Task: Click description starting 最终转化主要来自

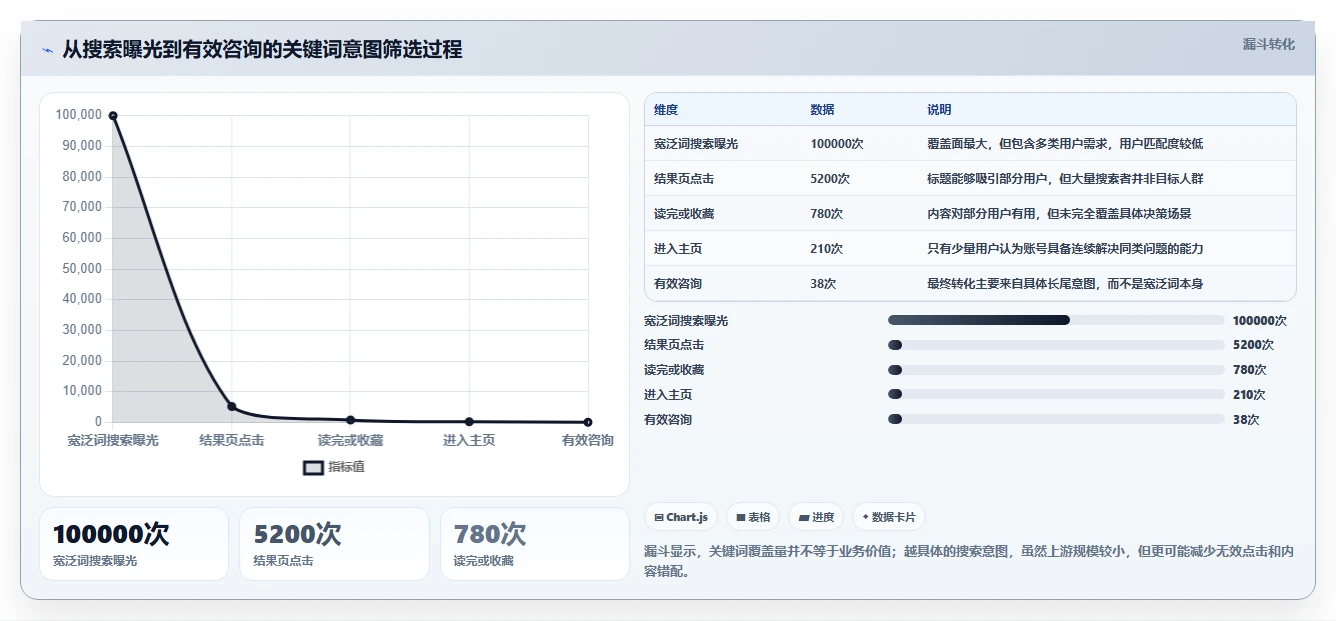Action: pos(1065,284)
